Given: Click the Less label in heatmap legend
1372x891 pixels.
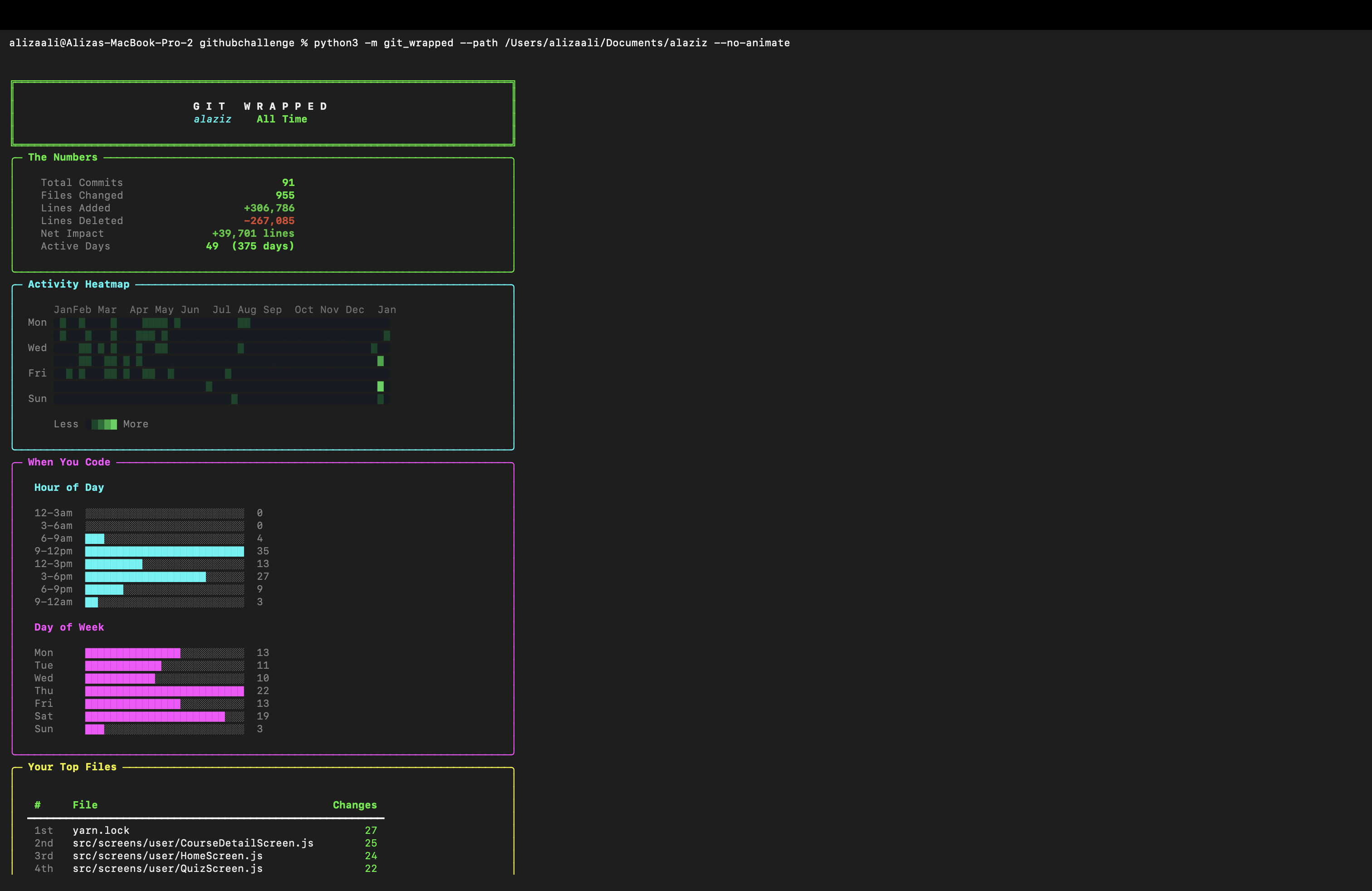Looking at the screenshot, I should [x=66, y=424].
